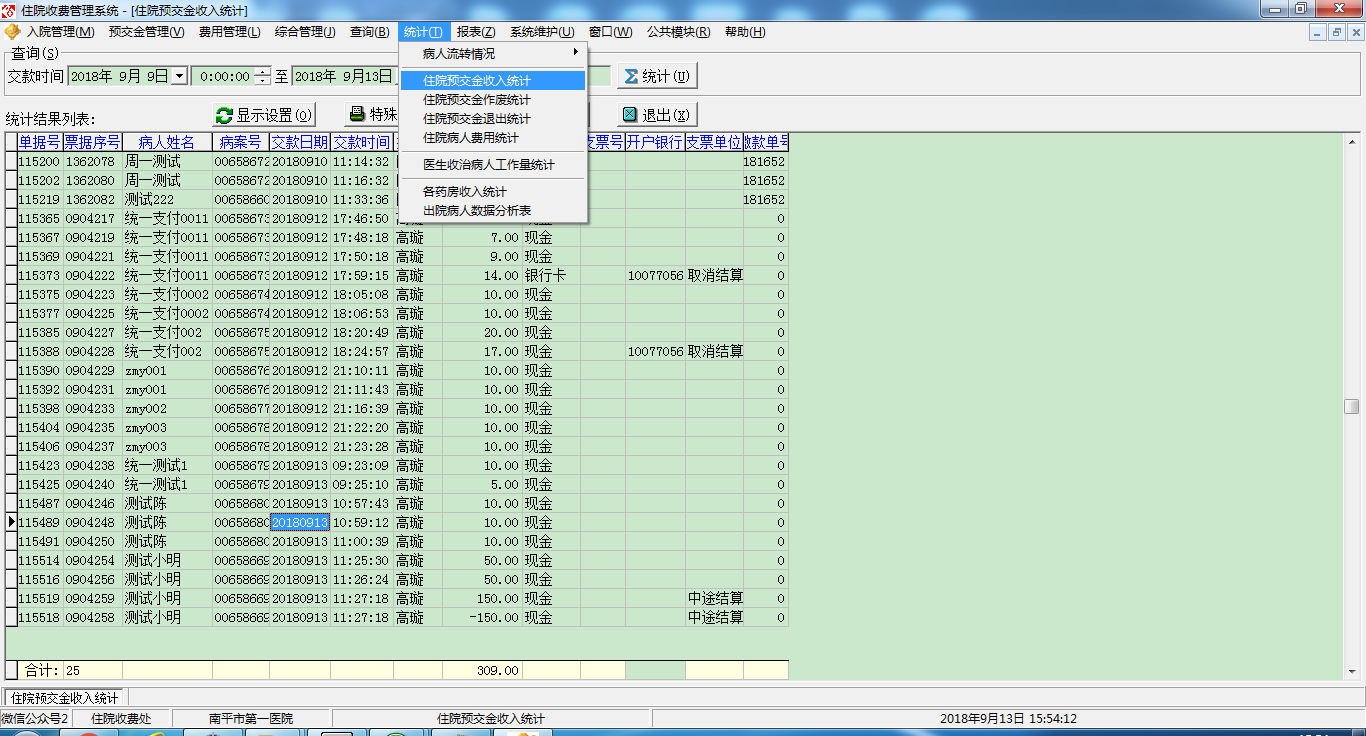Choose 住院预交金收入统计 in the 统计 dropdown
Viewport: 1366px width, 736px height.
493,81
